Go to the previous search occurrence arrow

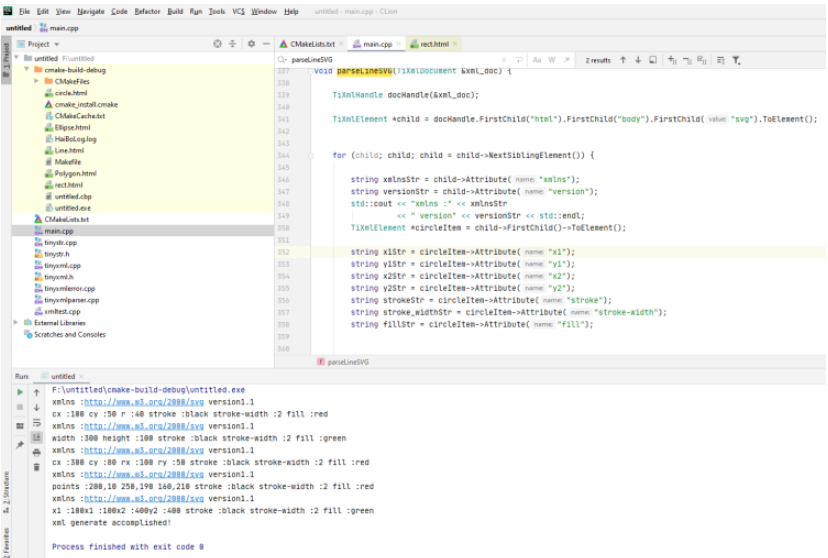click(x=623, y=60)
